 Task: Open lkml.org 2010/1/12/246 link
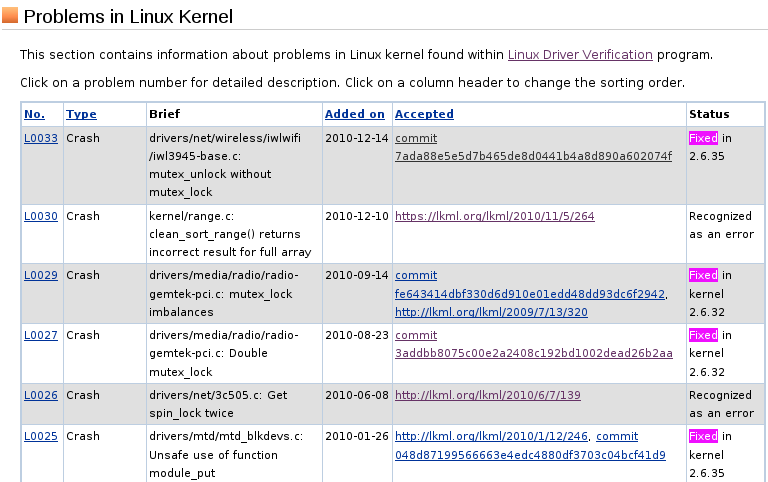click(x=491, y=436)
